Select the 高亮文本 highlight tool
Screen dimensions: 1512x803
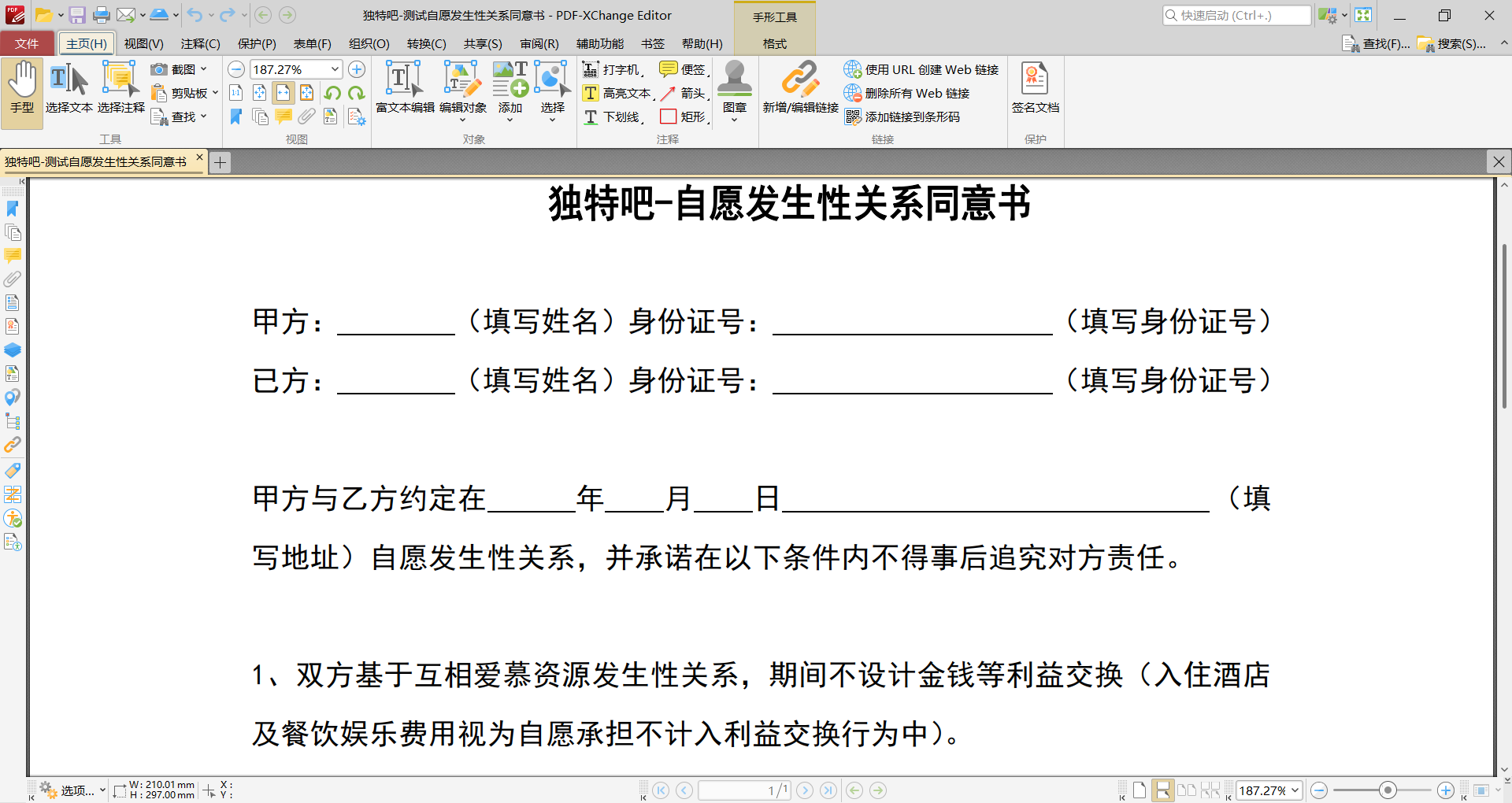tap(620, 93)
